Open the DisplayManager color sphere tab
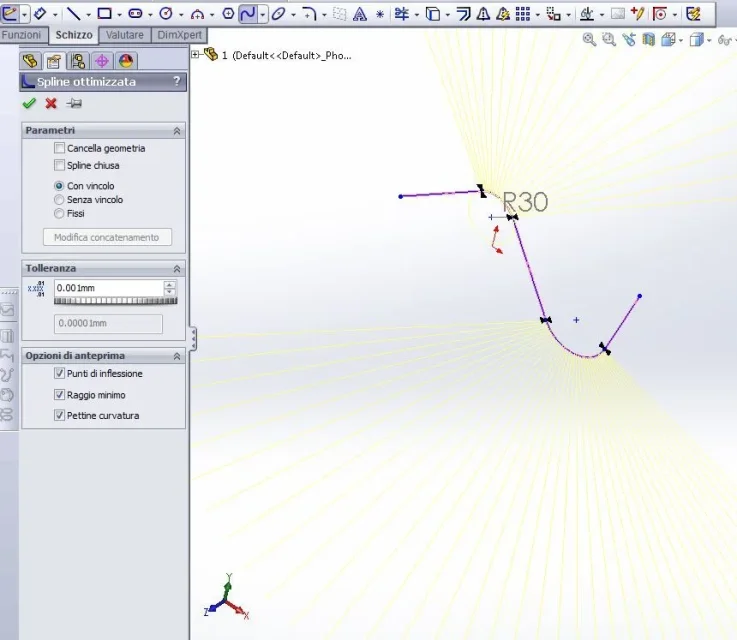This screenshot has width=737, height=640. [126, 61]
